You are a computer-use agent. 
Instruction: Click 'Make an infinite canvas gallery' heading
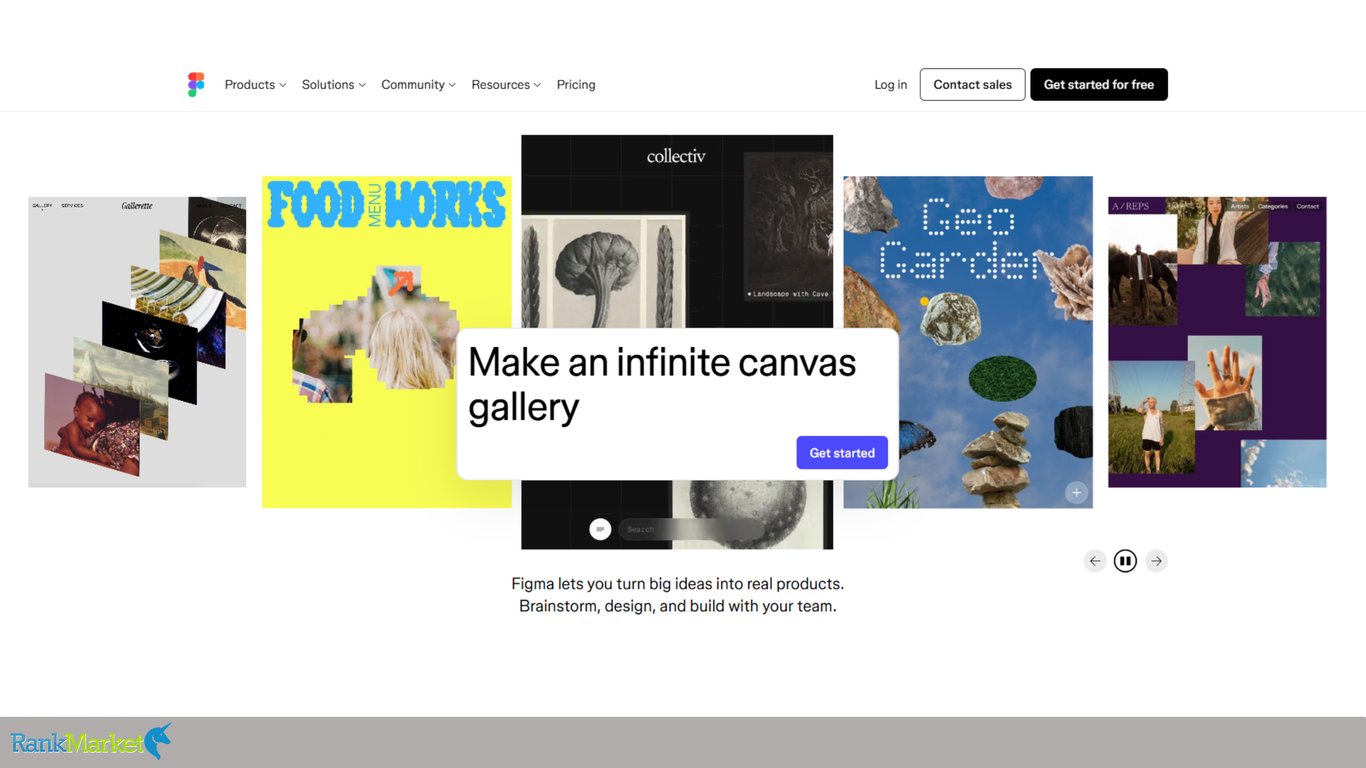(x=662, y=385)
